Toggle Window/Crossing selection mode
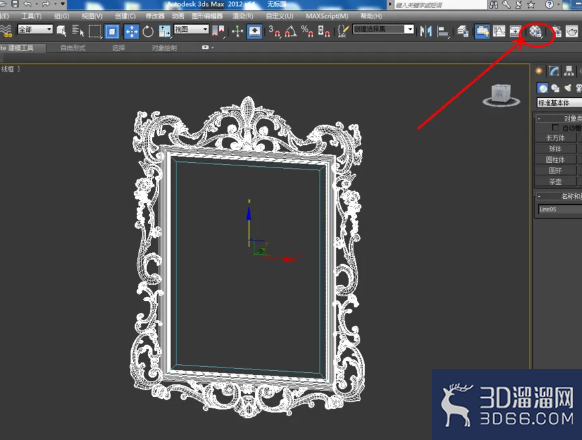This screenshot has height=440, width=582. pyautogui.click(x=112, y=31)
